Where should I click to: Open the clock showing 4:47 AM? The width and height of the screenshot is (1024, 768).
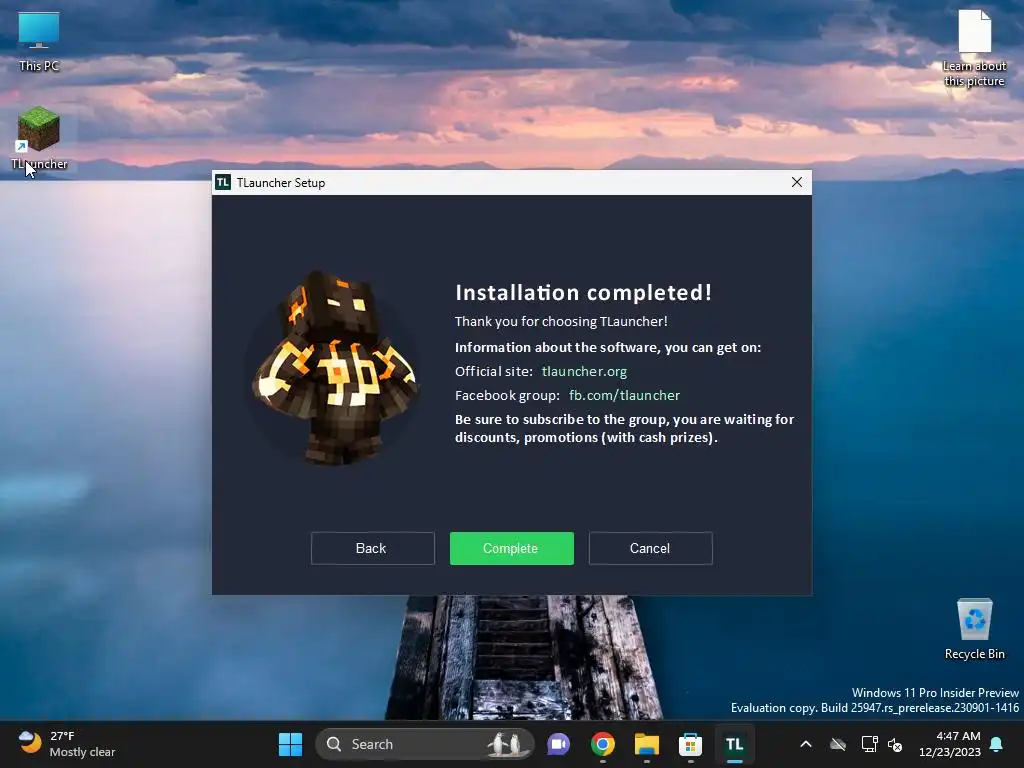950,744
